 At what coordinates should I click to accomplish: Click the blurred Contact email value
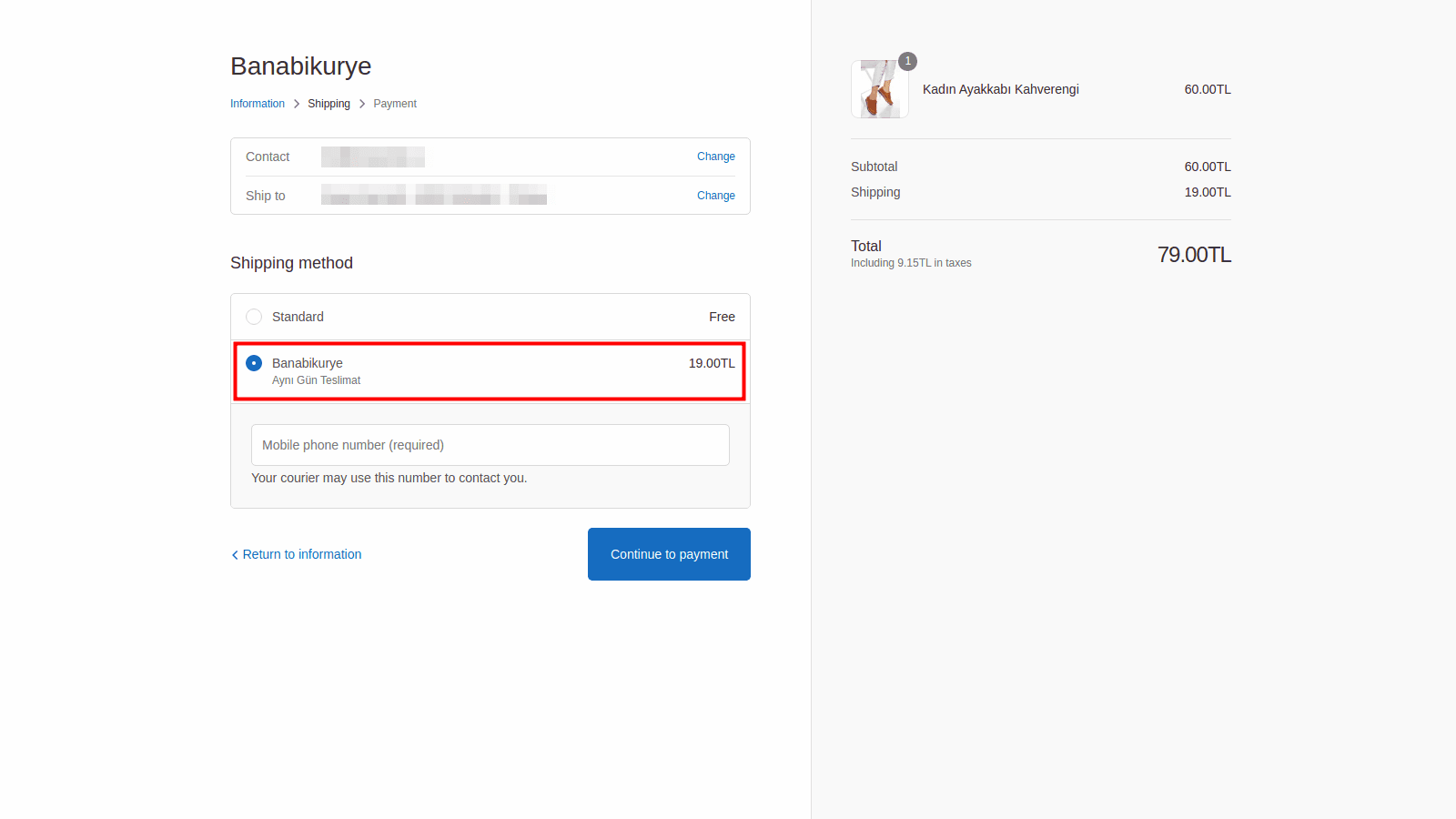tap(373, 157)
